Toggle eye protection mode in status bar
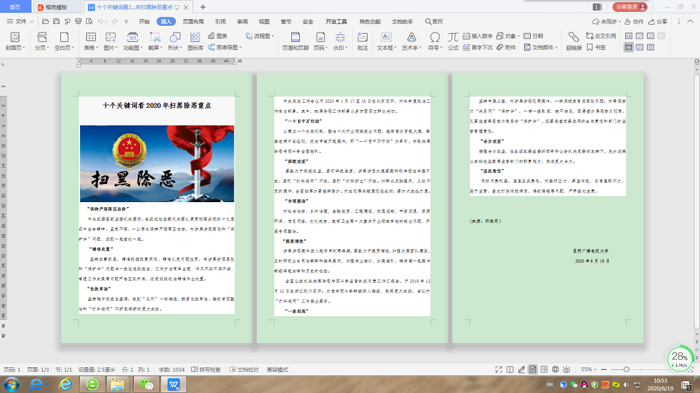 [567, 369]
